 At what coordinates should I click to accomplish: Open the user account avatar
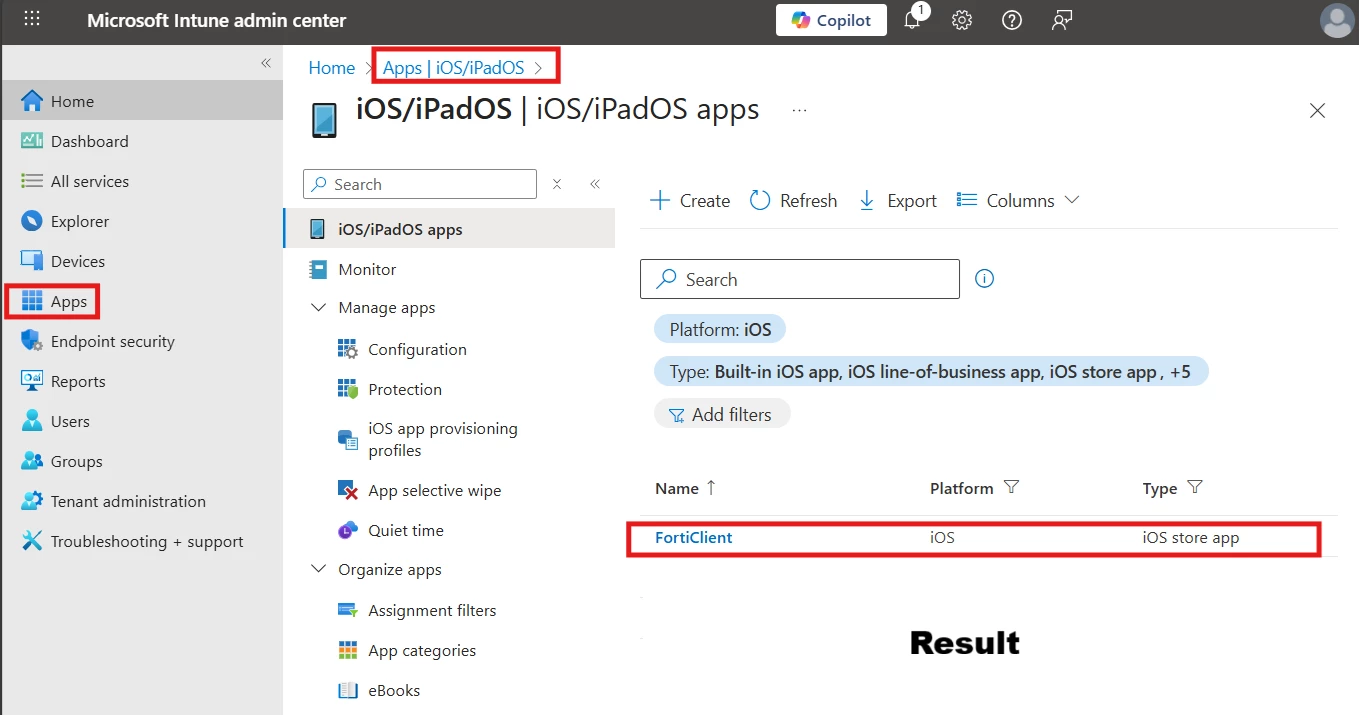[1337, 20]
